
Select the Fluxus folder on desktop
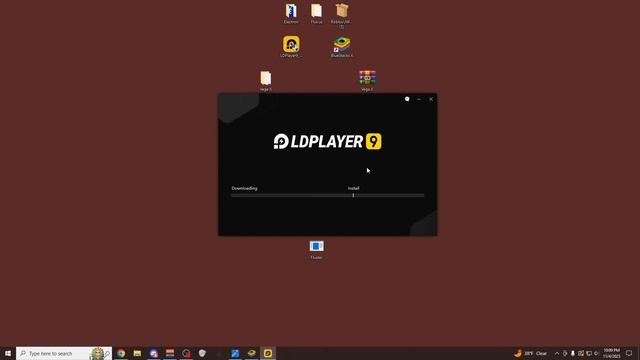[x=316, y=13]
